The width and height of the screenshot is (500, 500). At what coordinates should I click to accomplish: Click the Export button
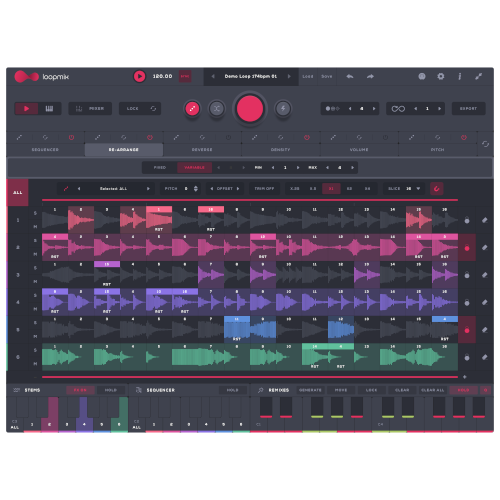(x=468, y=108)
